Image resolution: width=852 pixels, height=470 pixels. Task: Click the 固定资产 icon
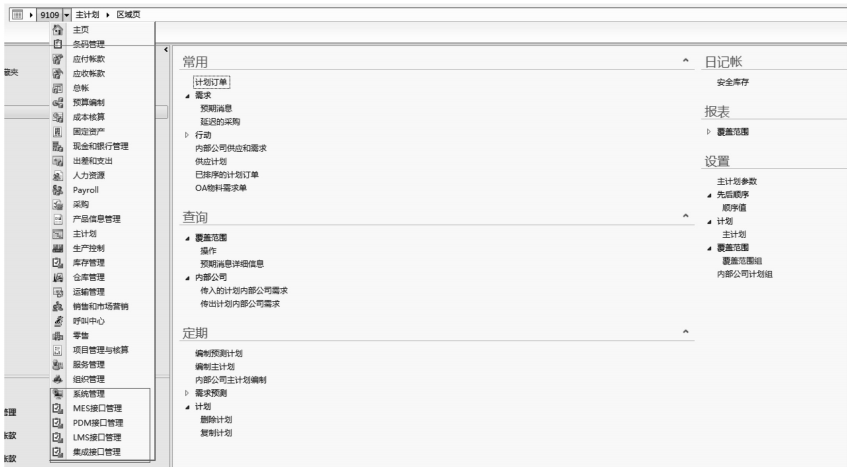[x=58, y=131]
